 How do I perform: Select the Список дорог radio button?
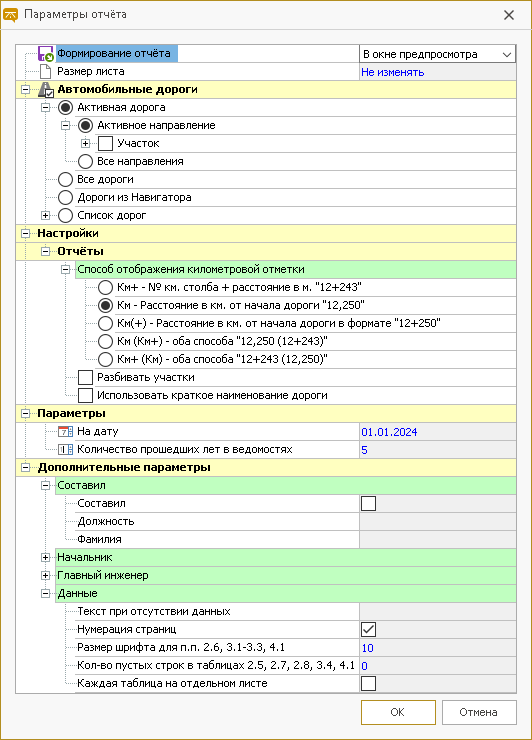coord(65,215)
